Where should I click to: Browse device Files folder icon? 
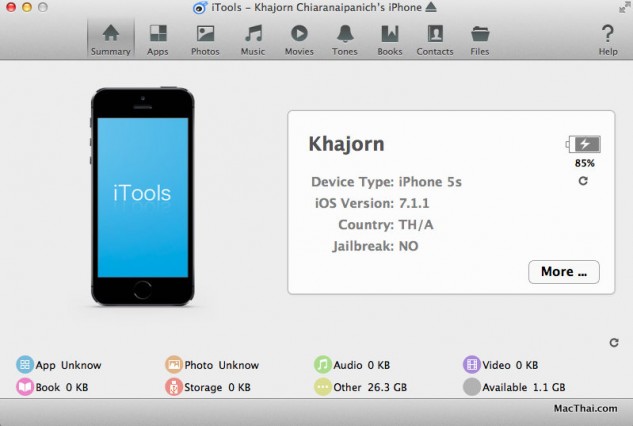click(x=480, y=34)
